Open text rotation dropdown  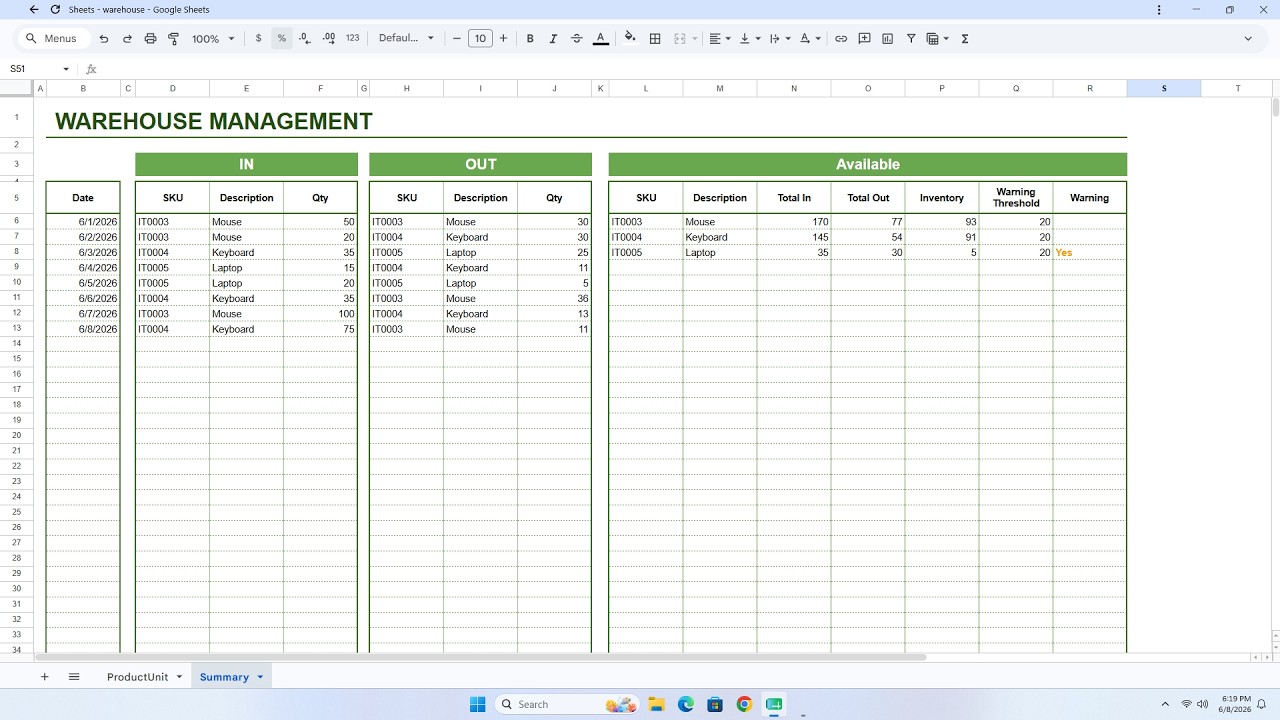point(810,38)
